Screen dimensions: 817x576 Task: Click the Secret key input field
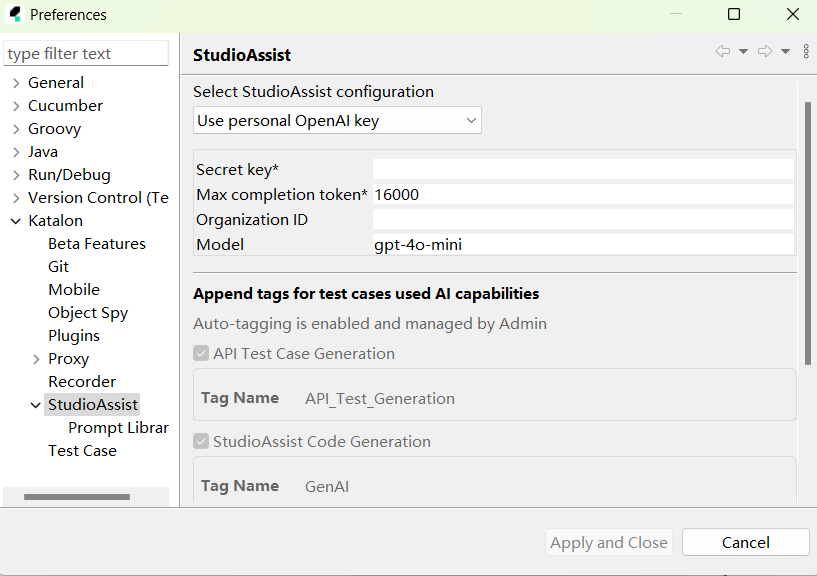583,170
